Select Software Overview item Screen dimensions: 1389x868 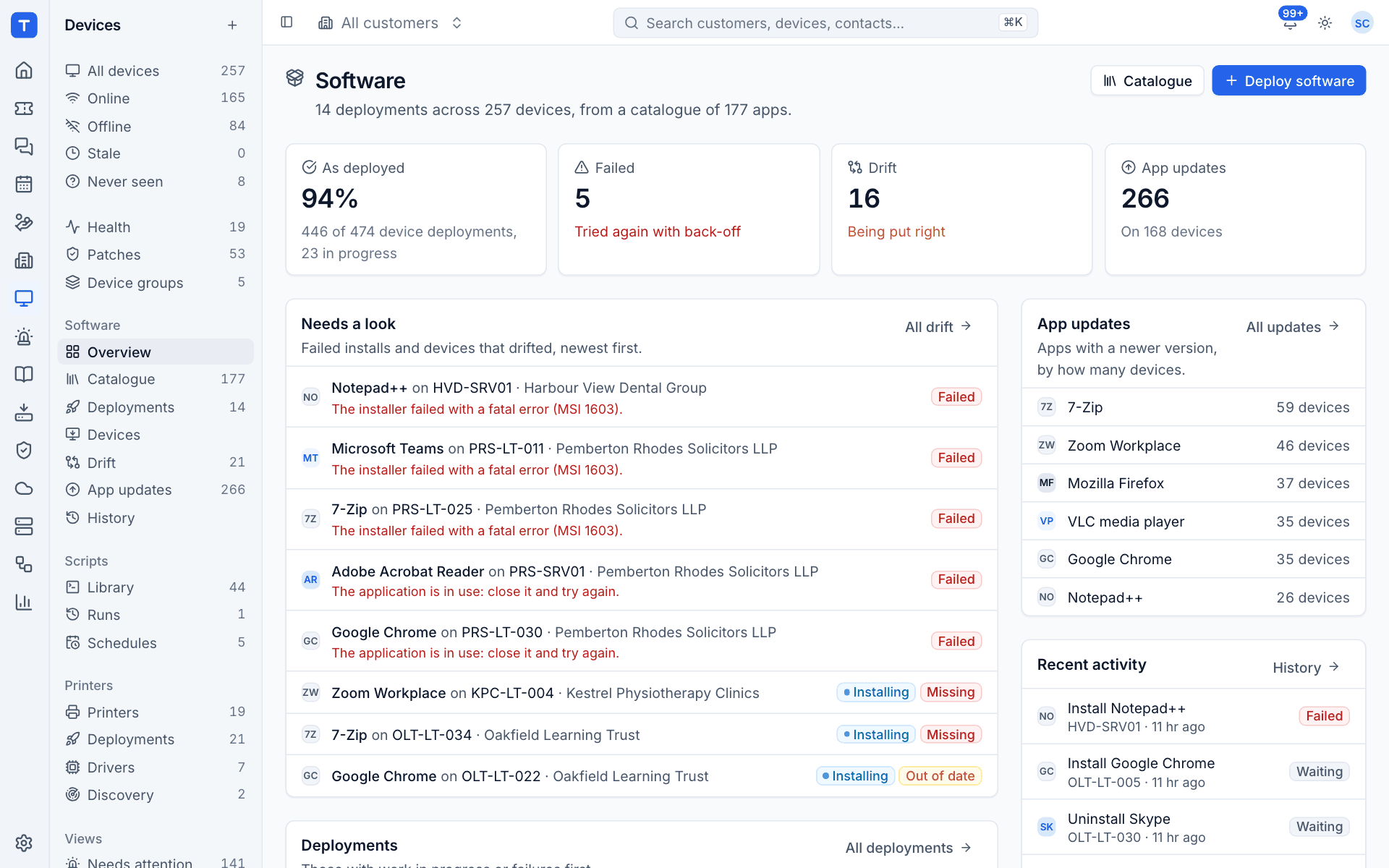pos(156,352)
